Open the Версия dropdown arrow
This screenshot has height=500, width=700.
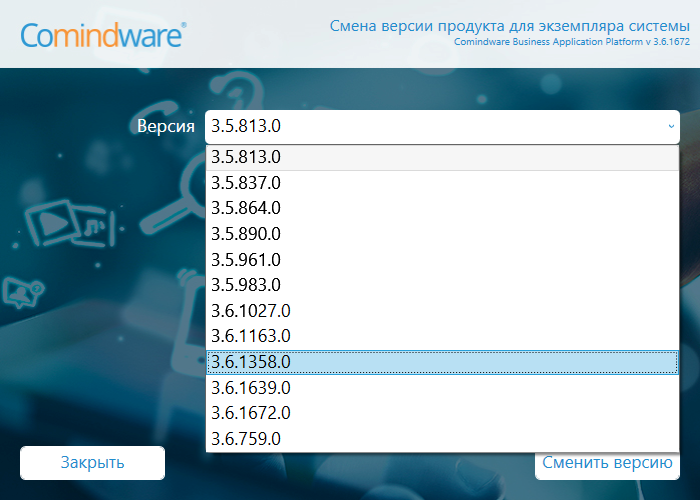point(671,126)
